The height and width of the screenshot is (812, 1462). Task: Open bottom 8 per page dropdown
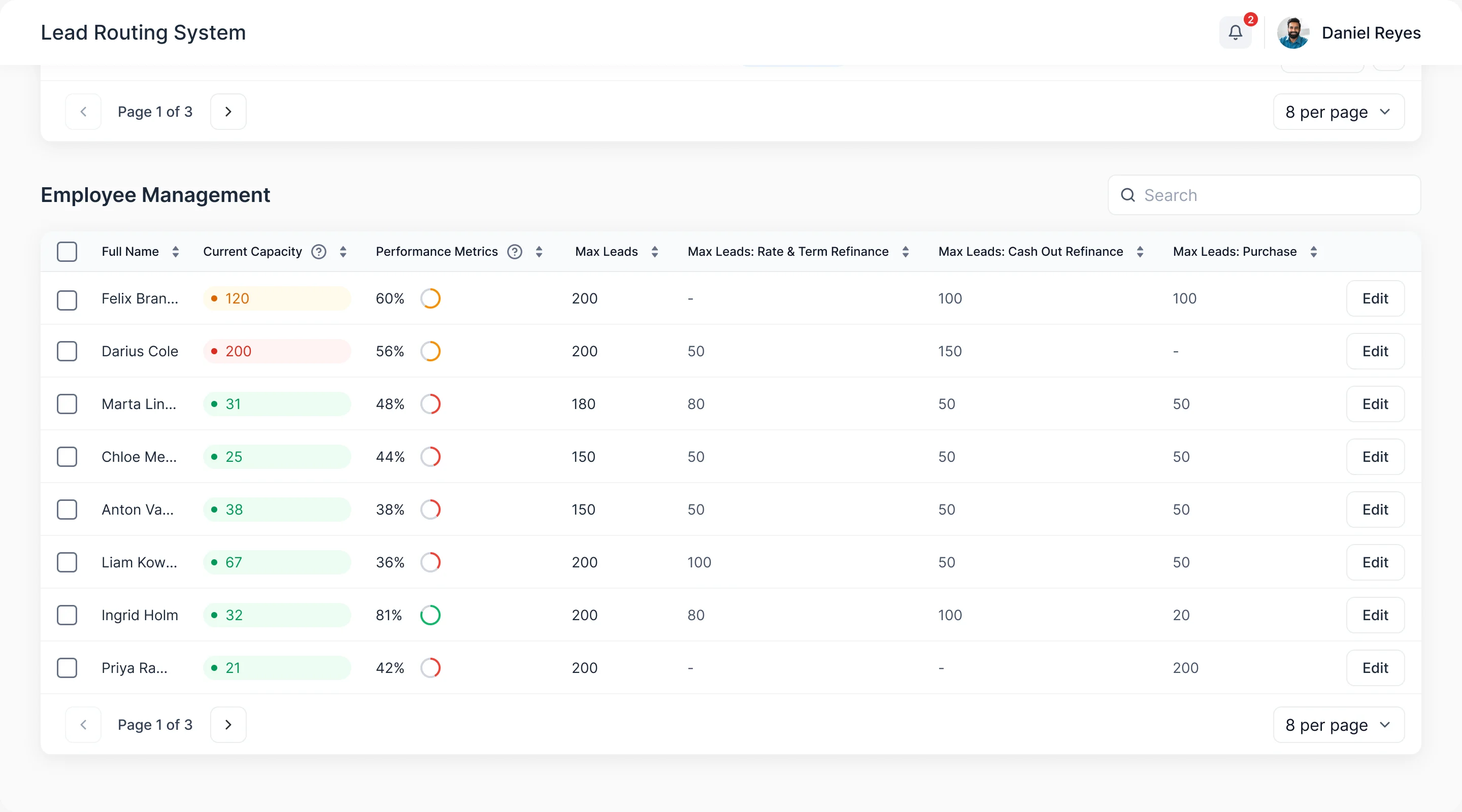(1338, 724)
